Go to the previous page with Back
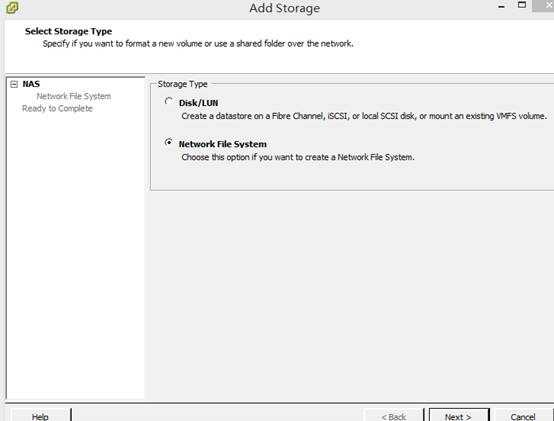 coord(394,416)
